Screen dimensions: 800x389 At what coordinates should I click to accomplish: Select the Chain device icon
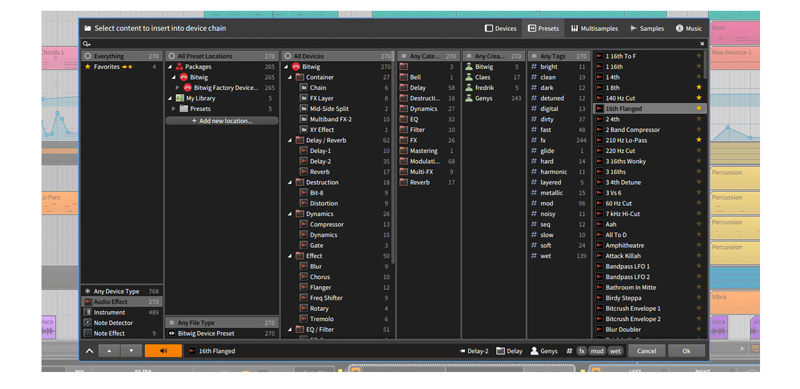tap(304, 88)
